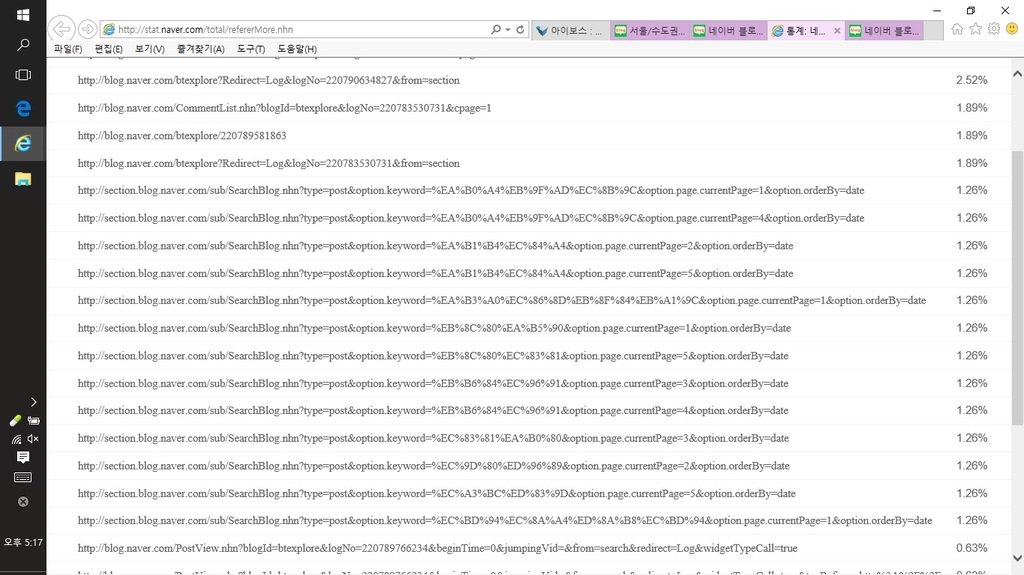Click the %EC%83%81 currentPage=5 search URL
Image resolution: width=1024 pixels, height=575 pixels.
(433, 356)
